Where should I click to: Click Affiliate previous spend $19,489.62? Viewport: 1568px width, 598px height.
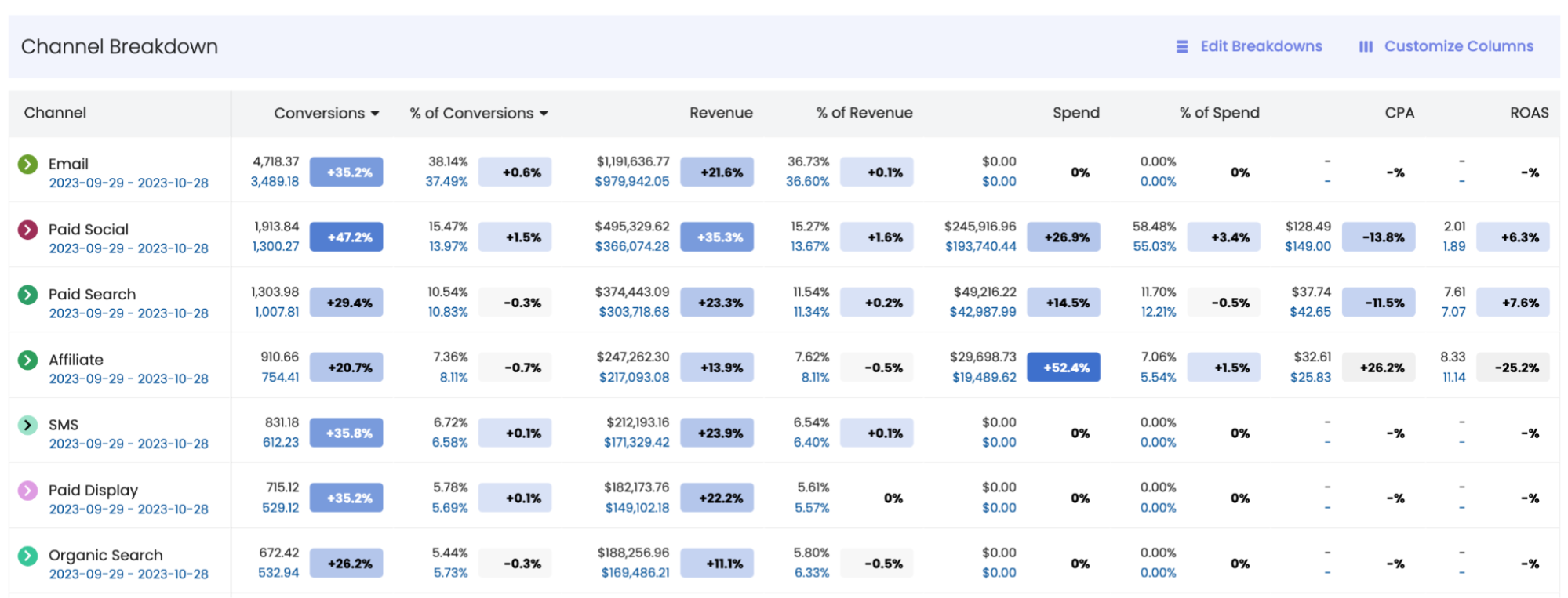click(984, 377)
